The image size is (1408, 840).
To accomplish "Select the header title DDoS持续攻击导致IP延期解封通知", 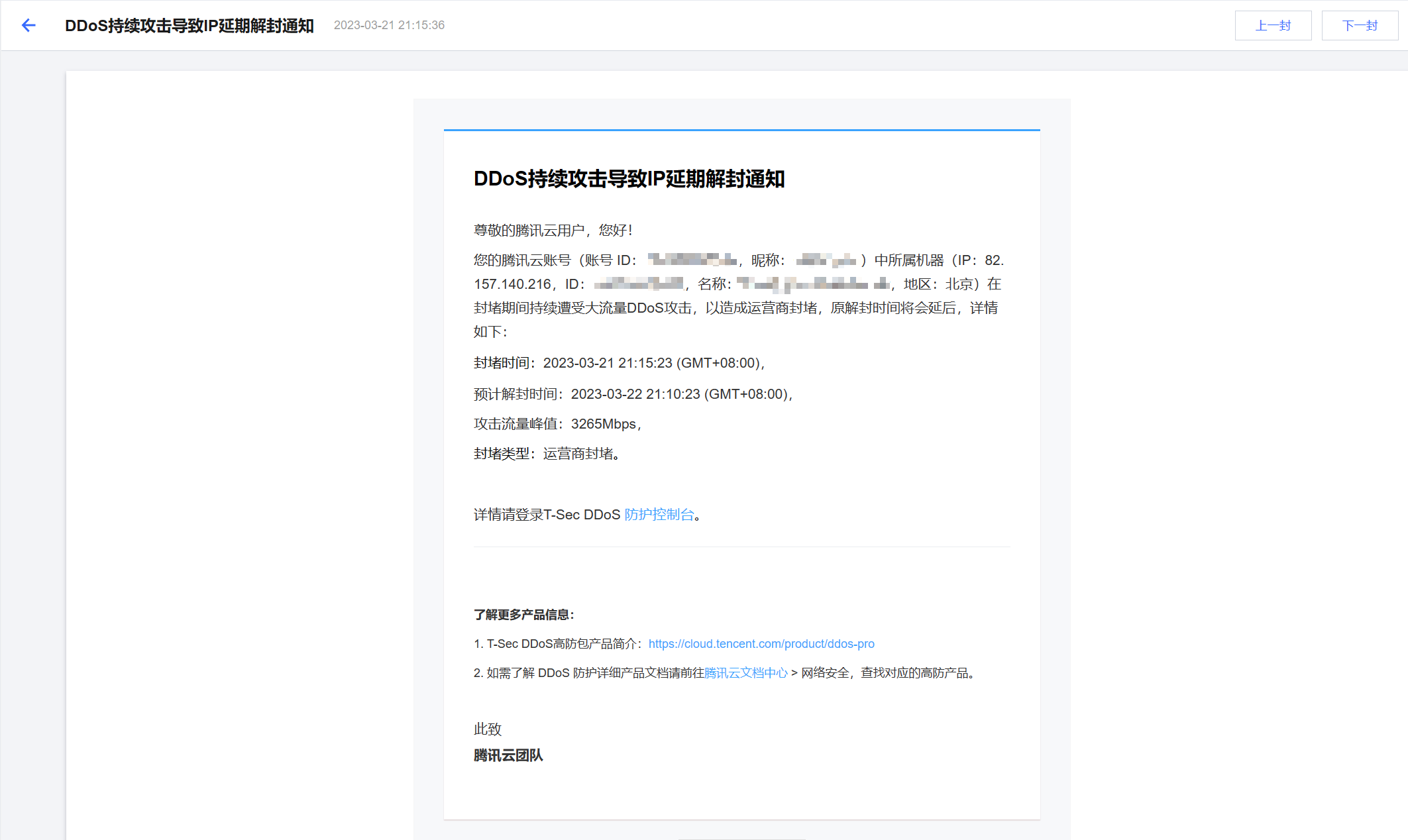I will [x=190, y=25].
